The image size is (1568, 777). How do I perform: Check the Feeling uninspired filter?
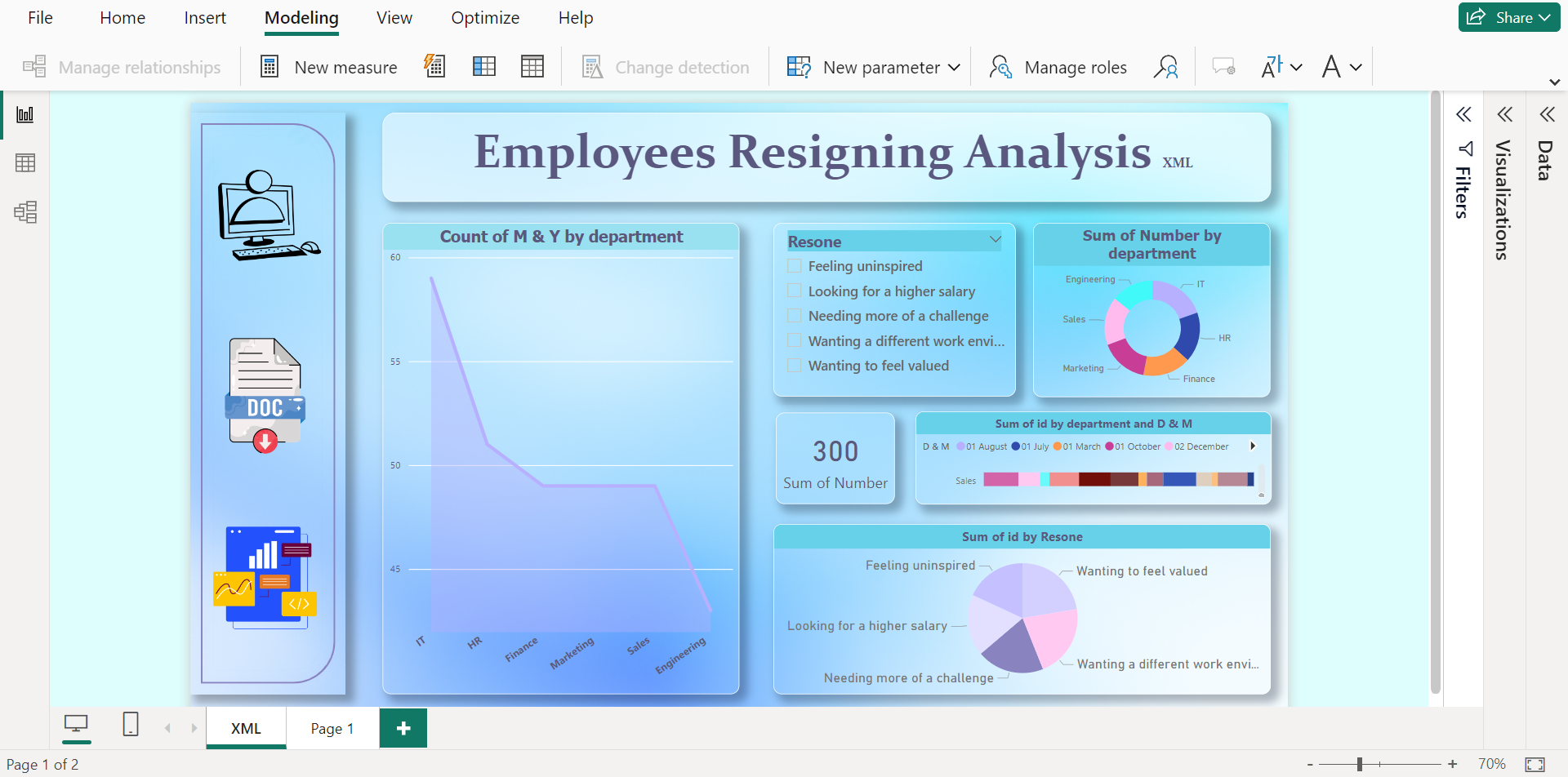[x=794, y=265]
